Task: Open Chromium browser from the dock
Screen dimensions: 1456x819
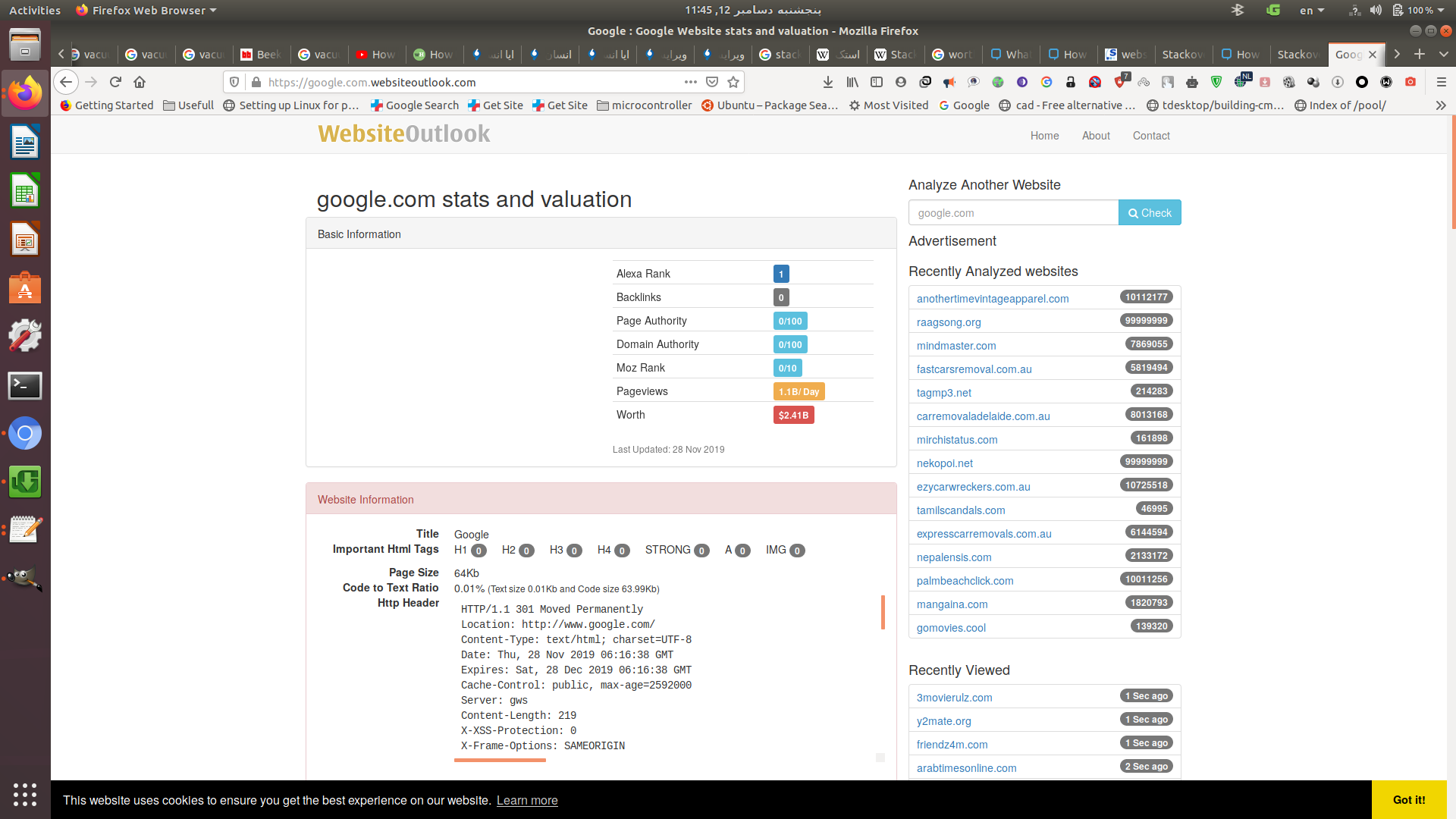Action: (x=25, y=434)
